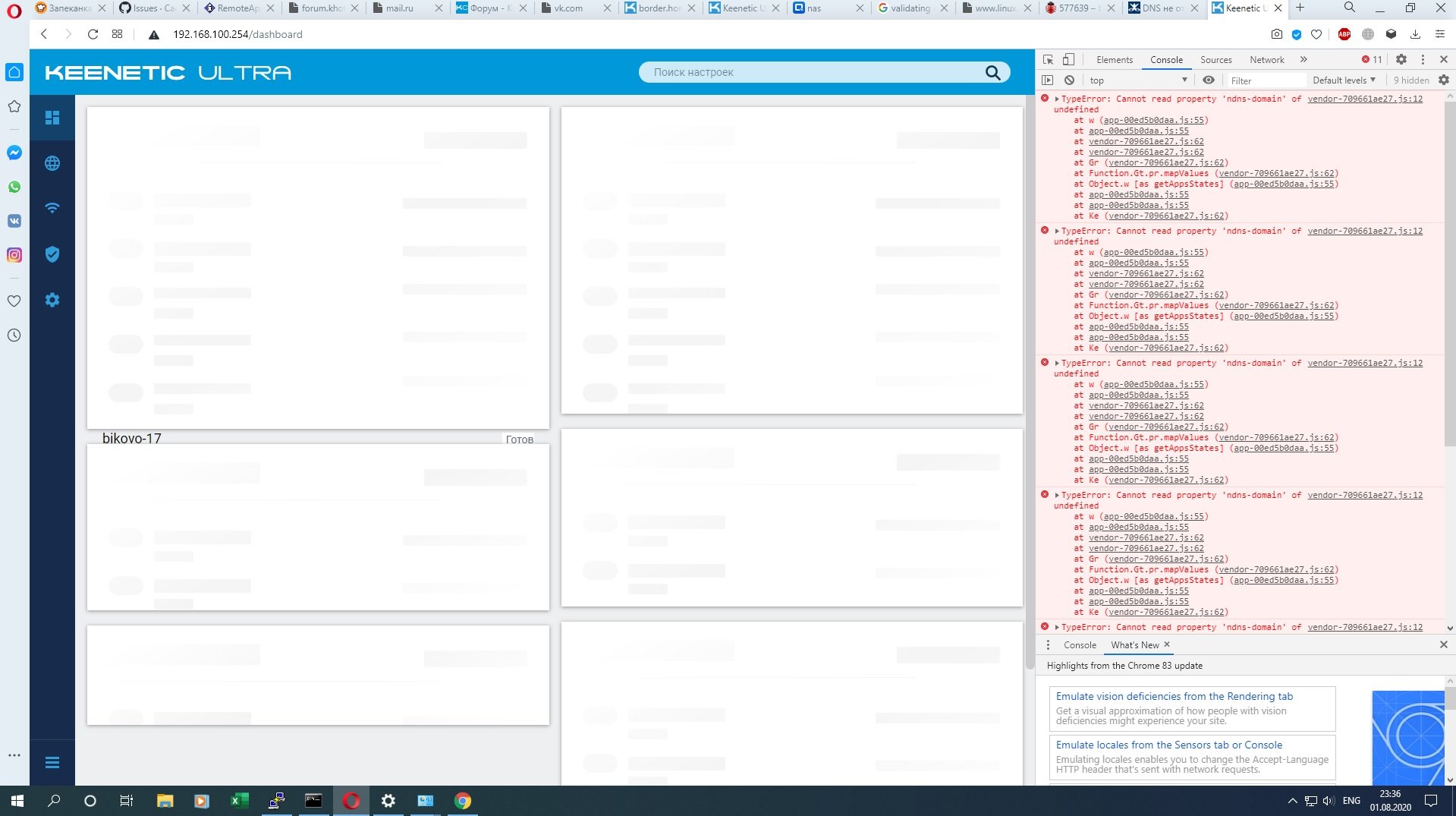Toggle the device toolbar in DevTools

[1068, 59]
